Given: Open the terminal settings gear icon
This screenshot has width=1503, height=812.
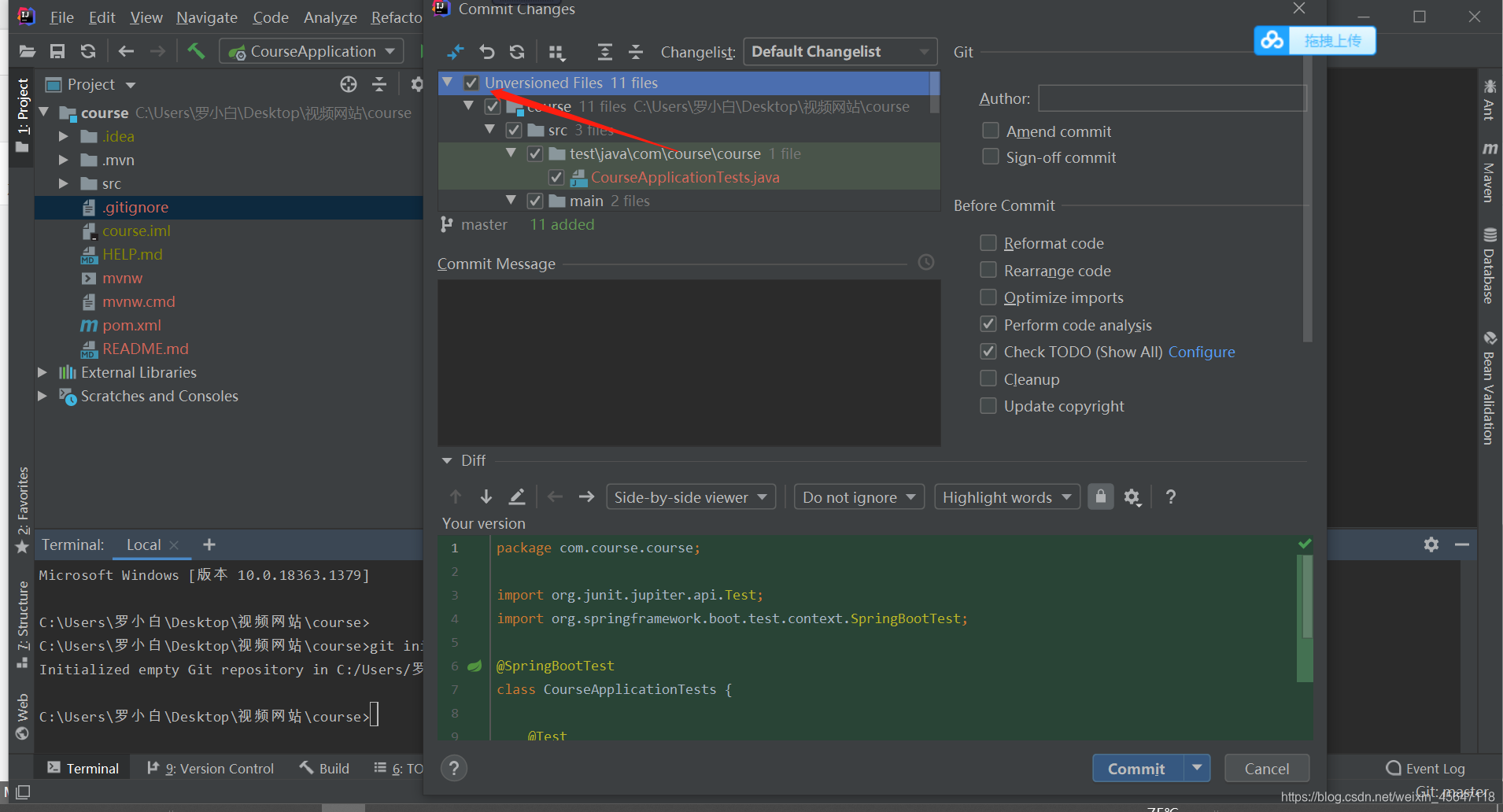Looking at the screenshot, I should 1431,544.
